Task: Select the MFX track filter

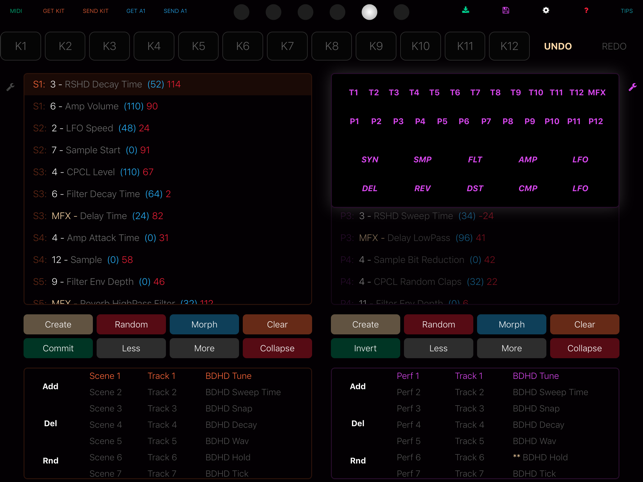Action: point(597,92)
